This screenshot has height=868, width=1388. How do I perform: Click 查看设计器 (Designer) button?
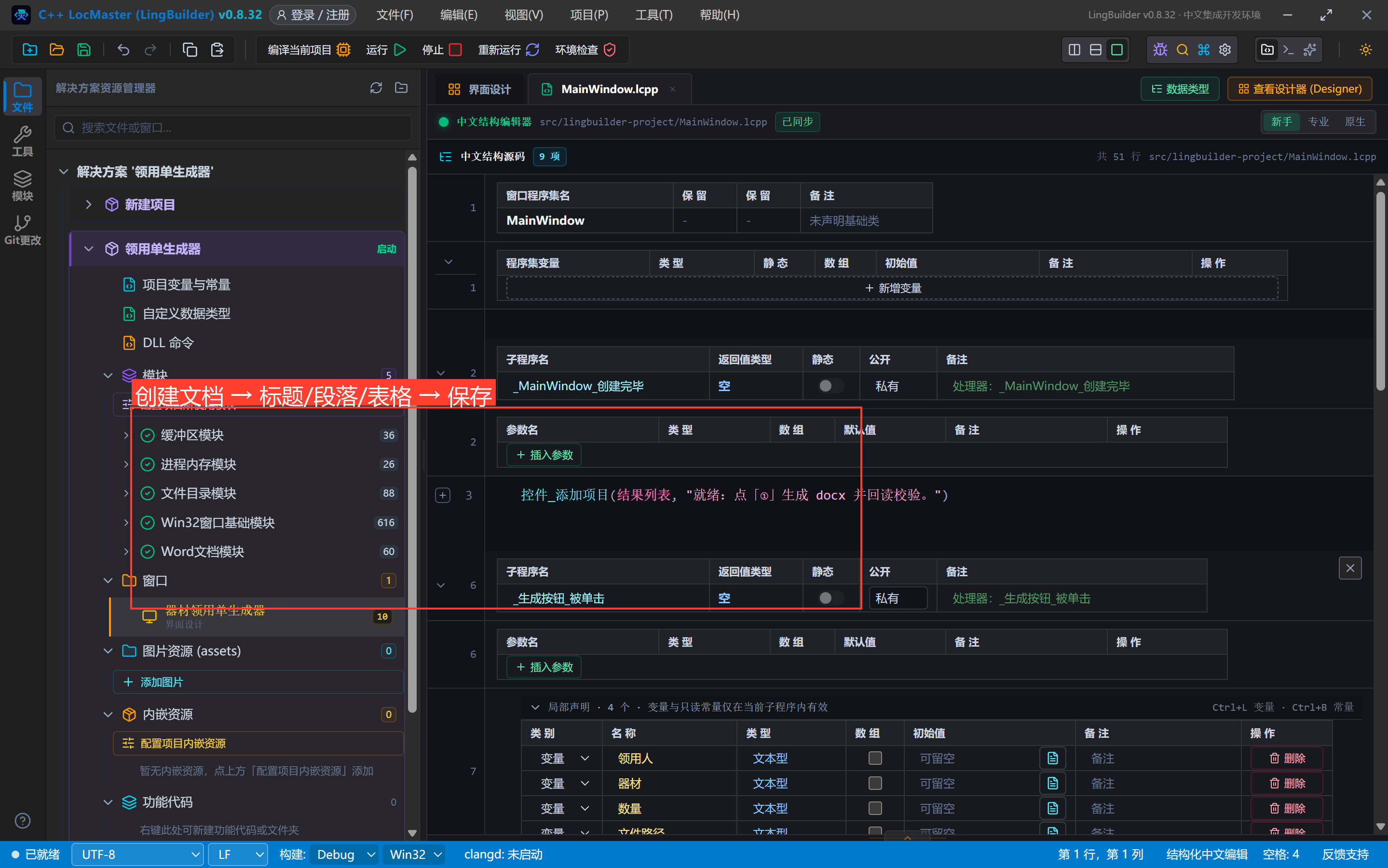[1300, 89]
